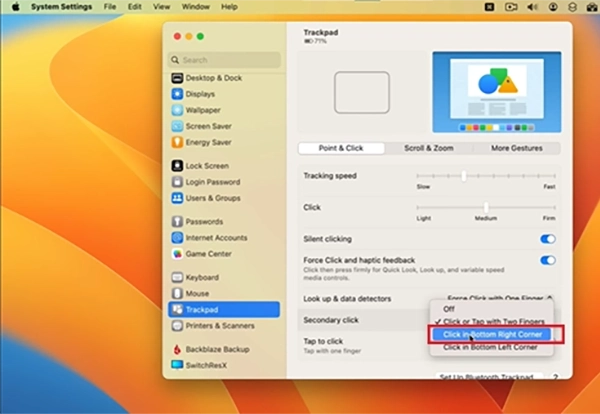Open the Apple menu logo
This screenshot has width=600, height=414.
[x=16, y=7]
